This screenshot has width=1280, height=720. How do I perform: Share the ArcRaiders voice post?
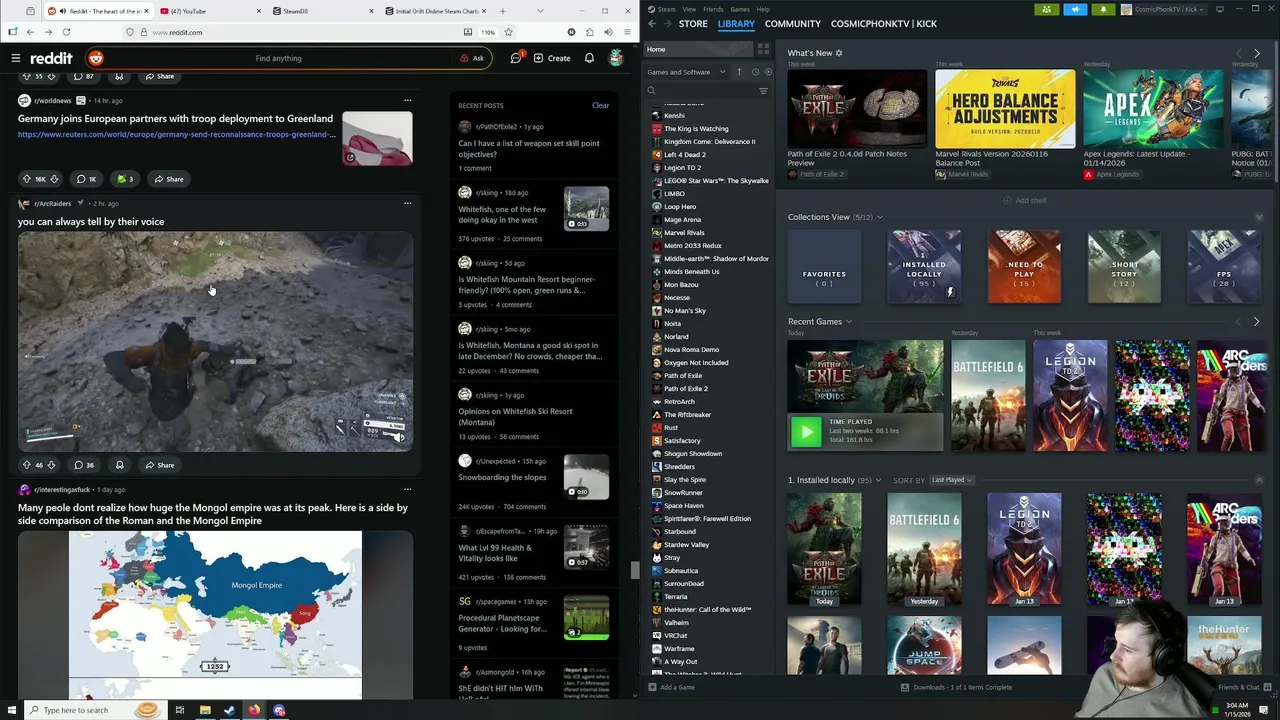coord(159,465)
